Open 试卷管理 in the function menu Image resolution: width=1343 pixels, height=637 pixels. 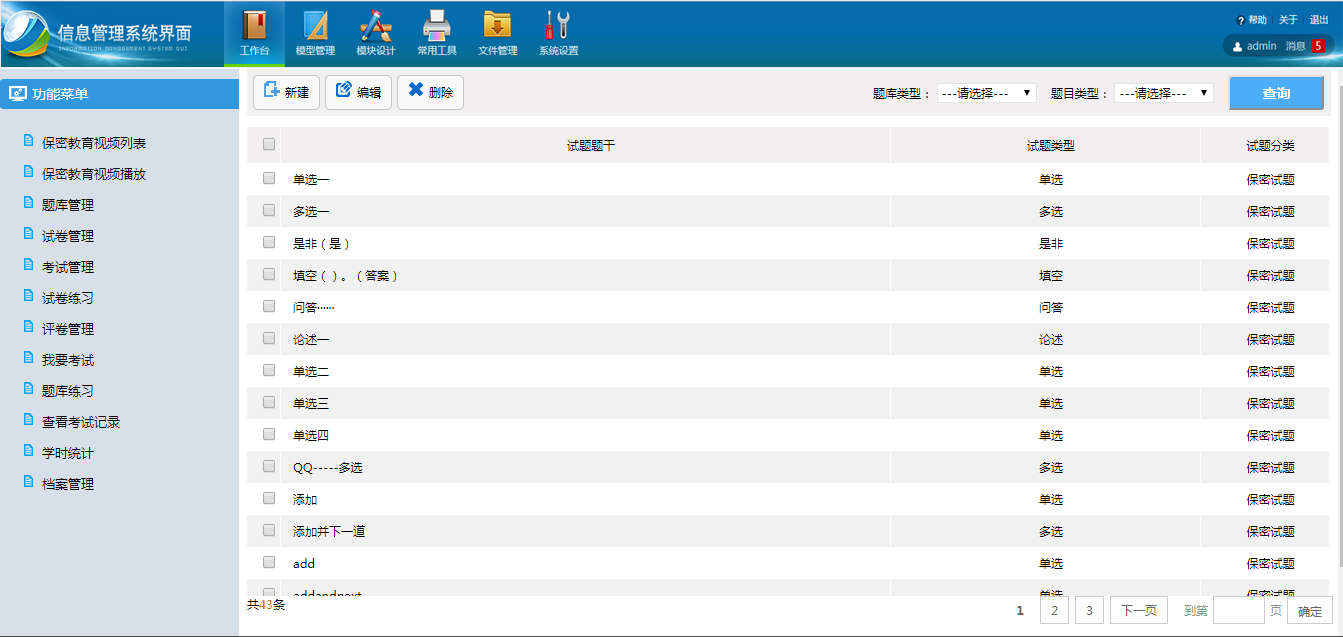click(x=68, y=236)
